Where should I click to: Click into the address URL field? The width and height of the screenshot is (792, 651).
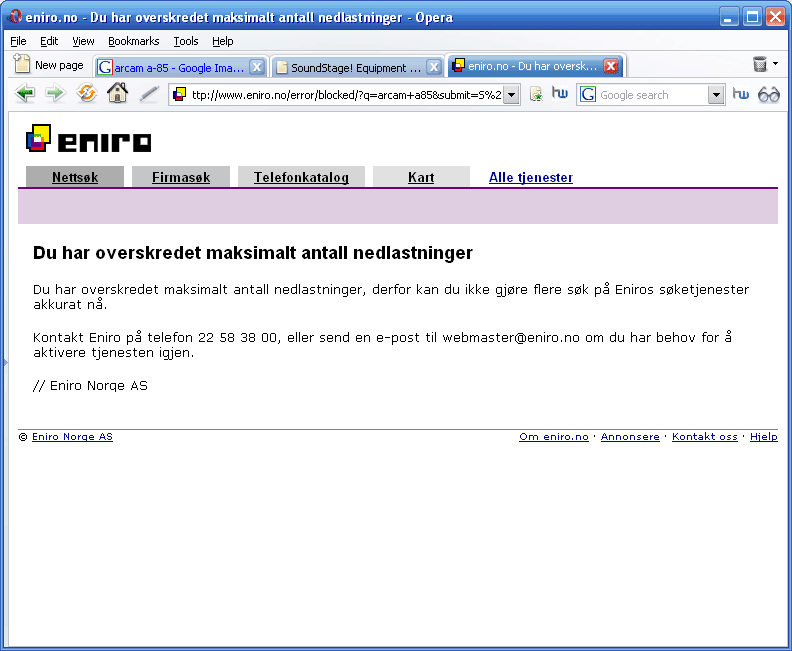[x=346, y=95]
